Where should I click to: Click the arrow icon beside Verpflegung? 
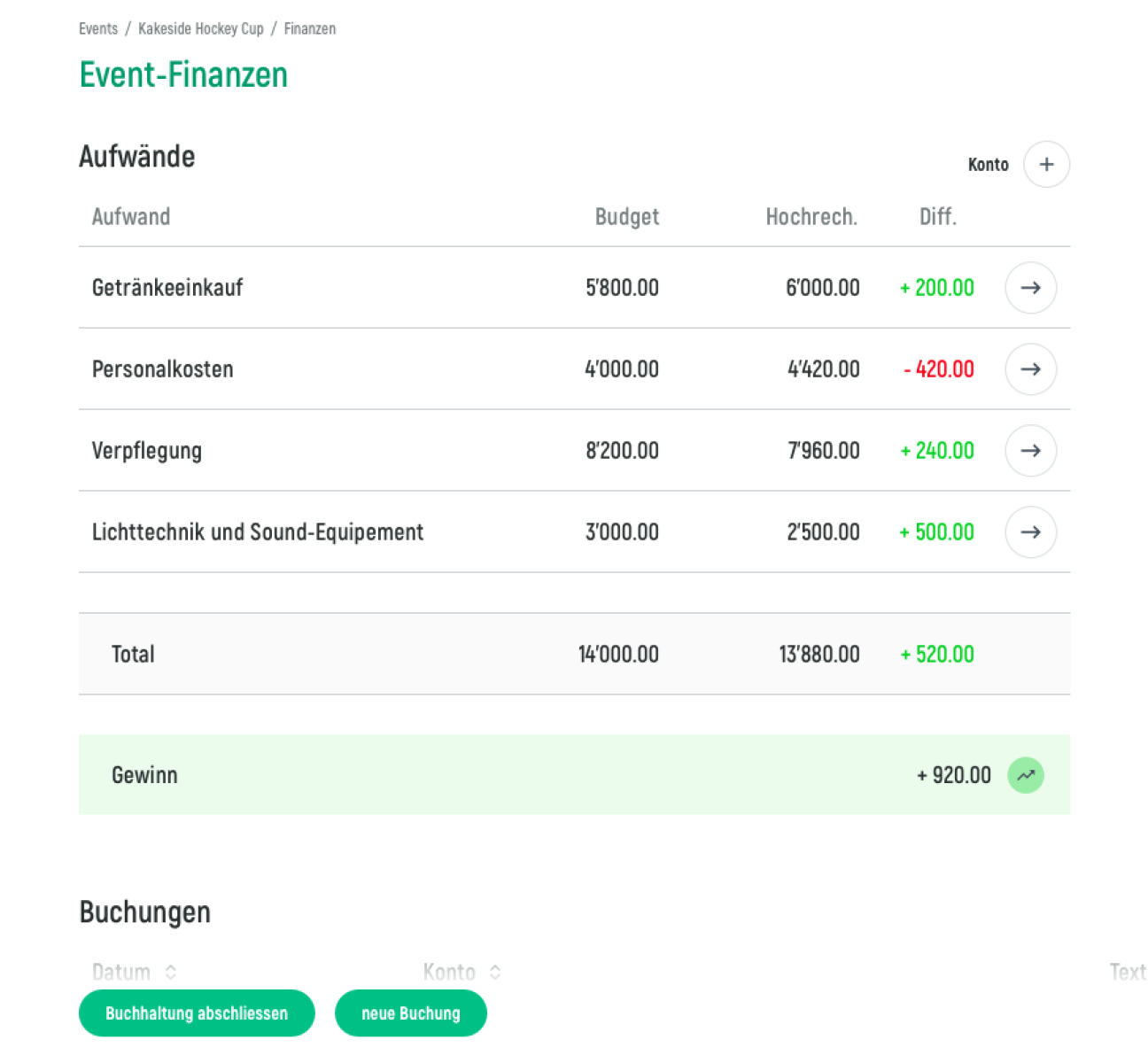tap(1030, 451)
